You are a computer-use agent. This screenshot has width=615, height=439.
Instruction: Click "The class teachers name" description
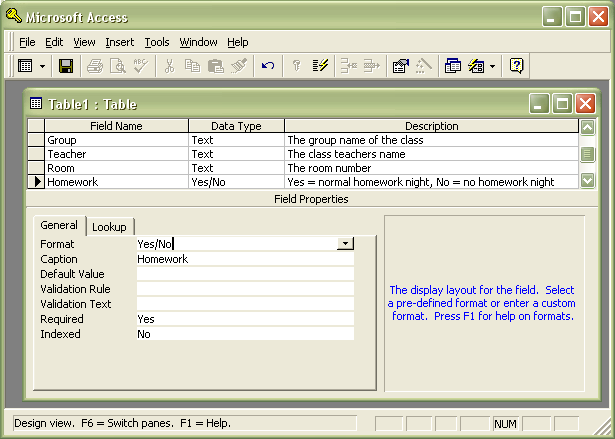pos(431,154)
